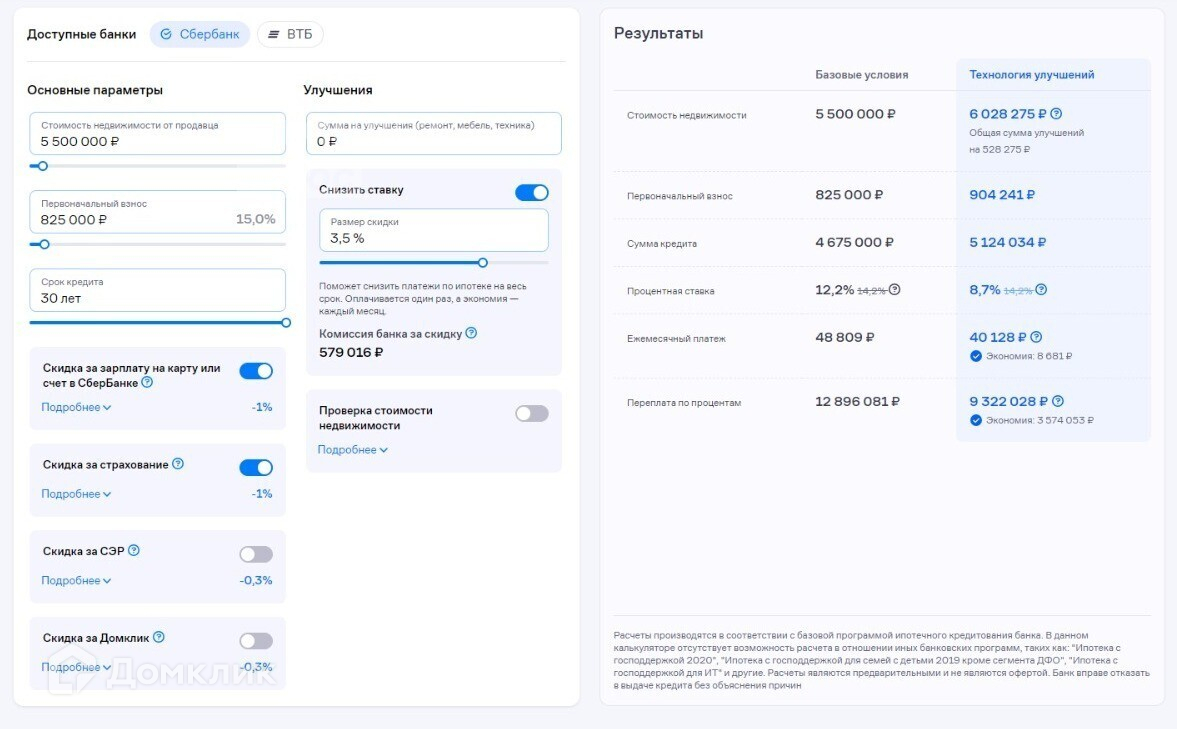The height and width of the screenshot is (729, 1177).
Task: Select the Сбербанк bank tab
Action: pos(200,34)
